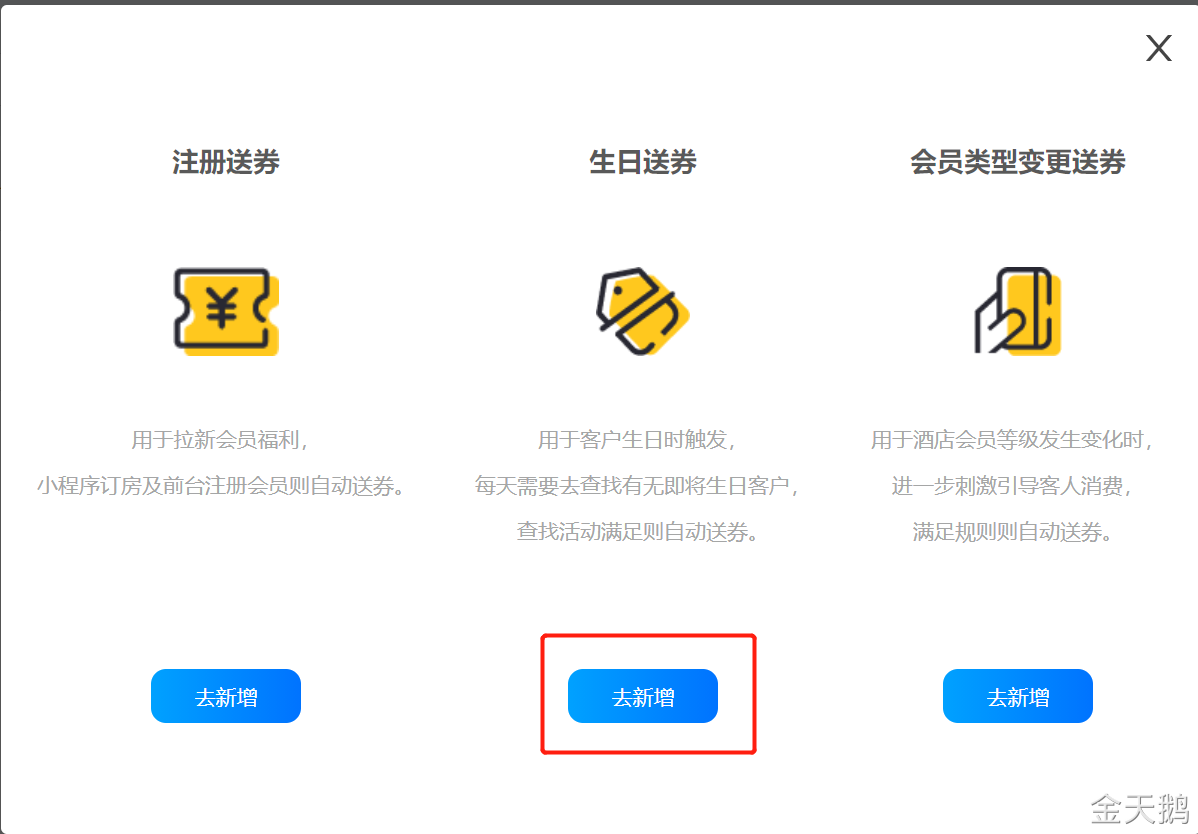Click 去新增 under 会员类型变更送券
The image size is (1198, 834).
pyautogui.click(x=1018, y=697)
